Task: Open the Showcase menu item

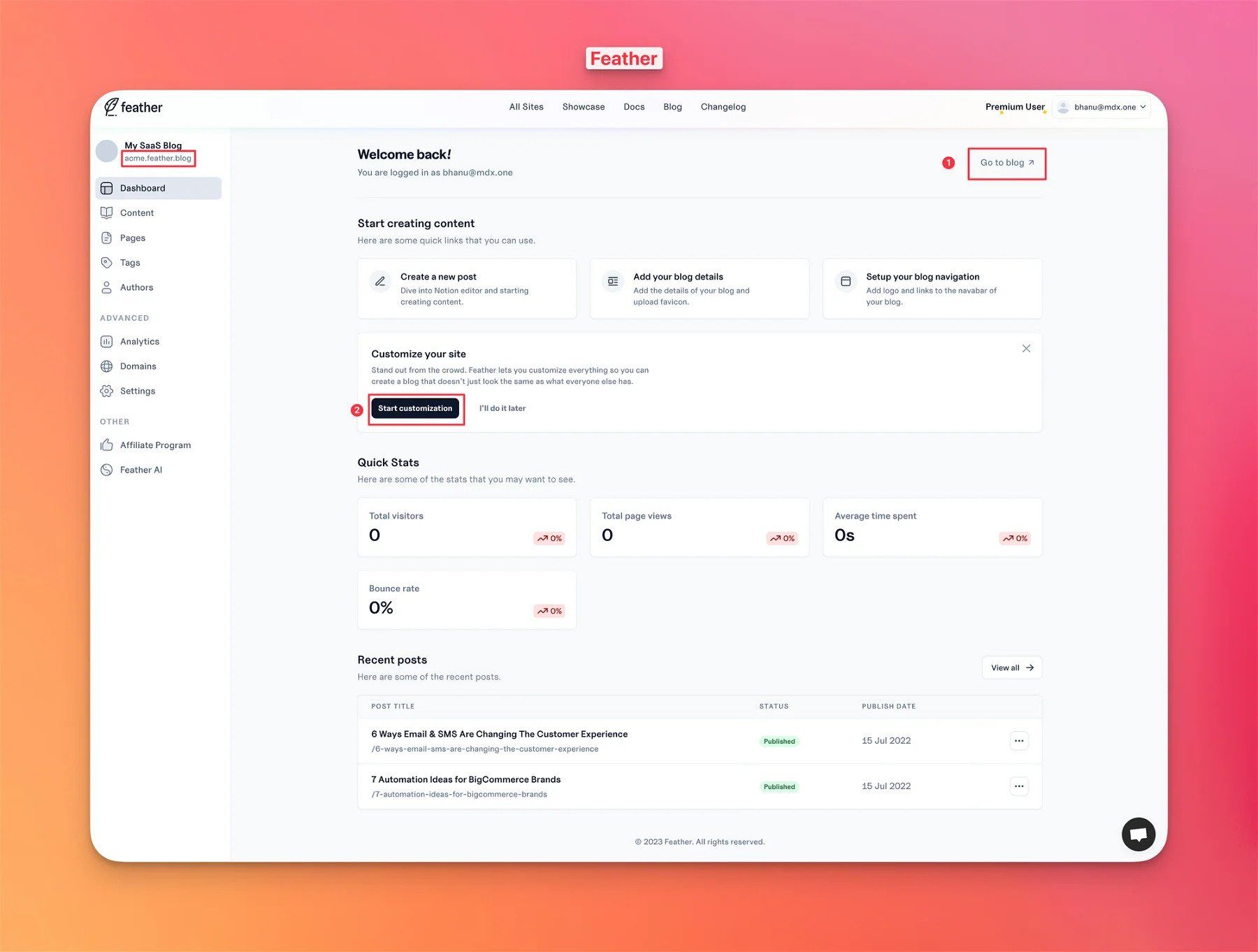Action: click(x=583, y=107)
